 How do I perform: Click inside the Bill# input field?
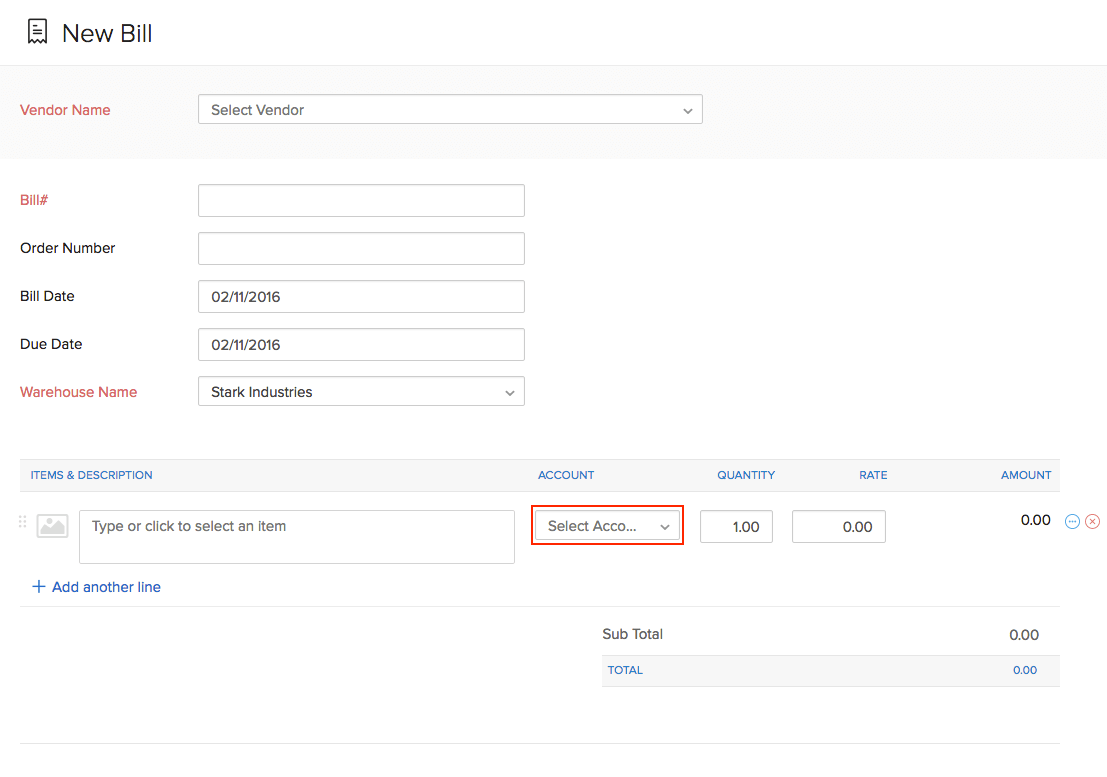coord(361,200)
